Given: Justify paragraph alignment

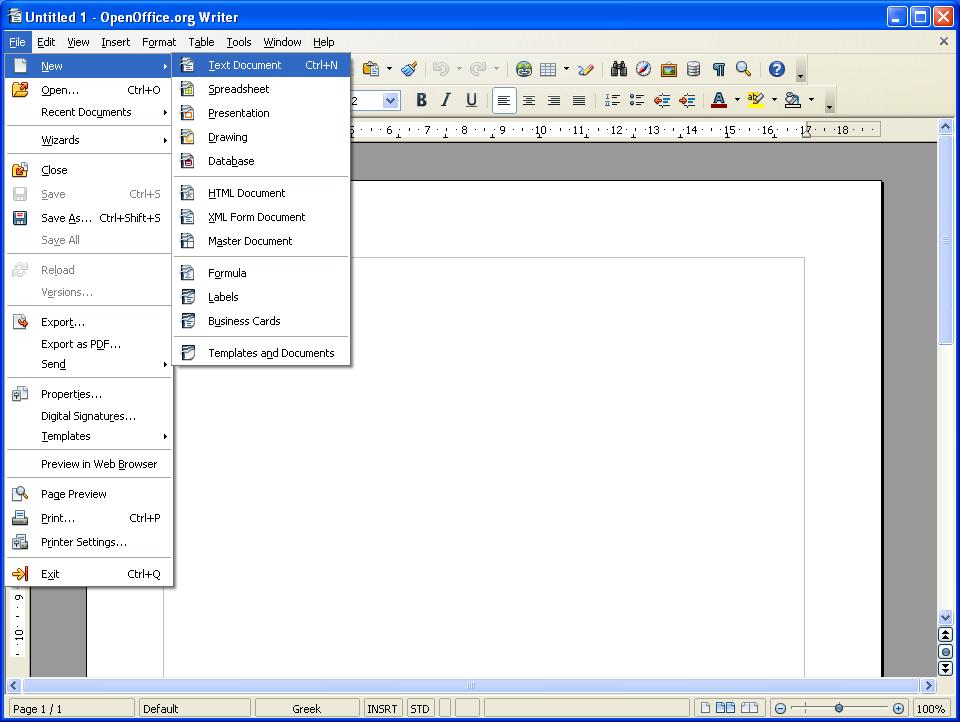Looking at the screenshot, I should (x=579, y=100).
